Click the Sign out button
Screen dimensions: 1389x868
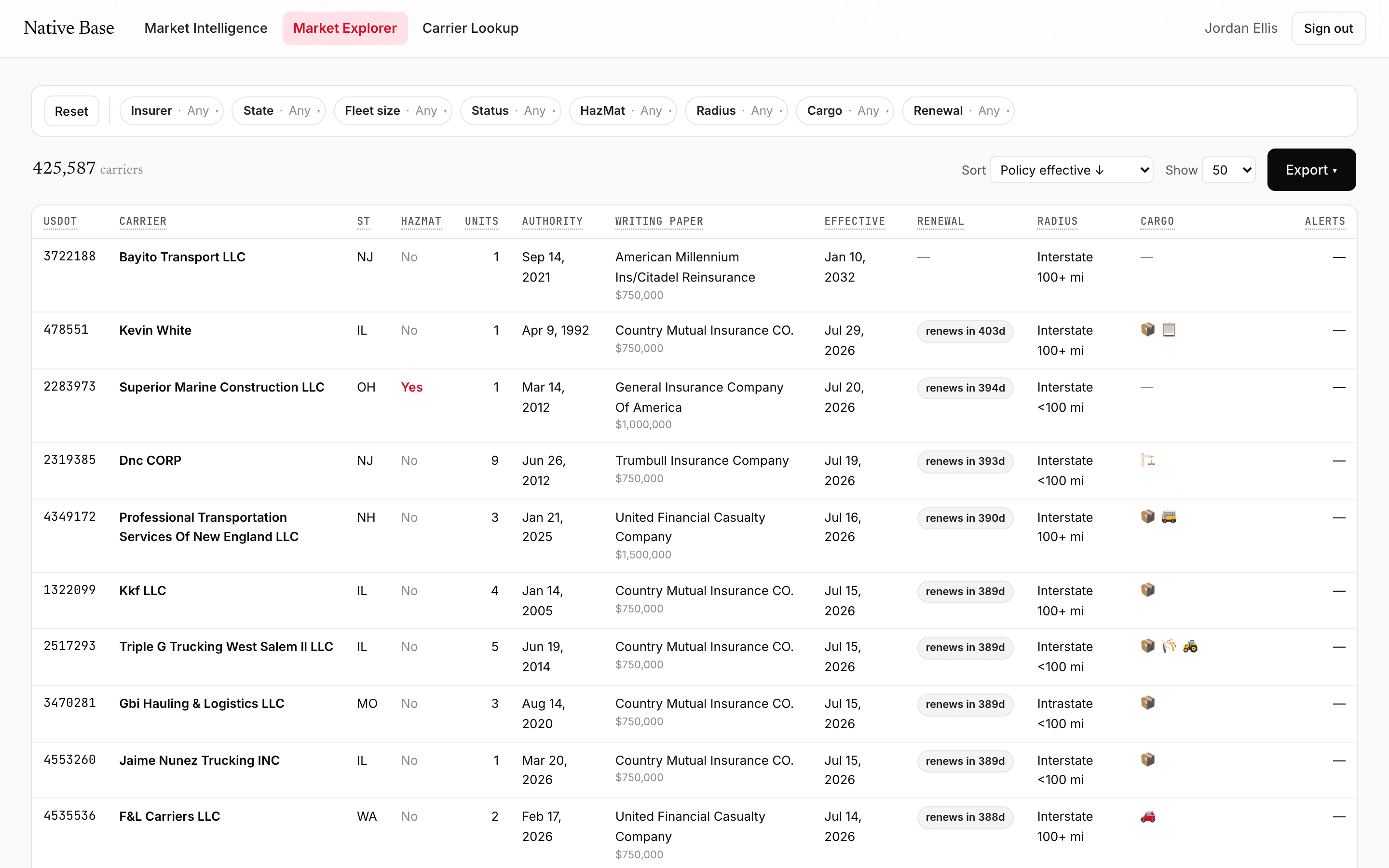point(1328,28)
